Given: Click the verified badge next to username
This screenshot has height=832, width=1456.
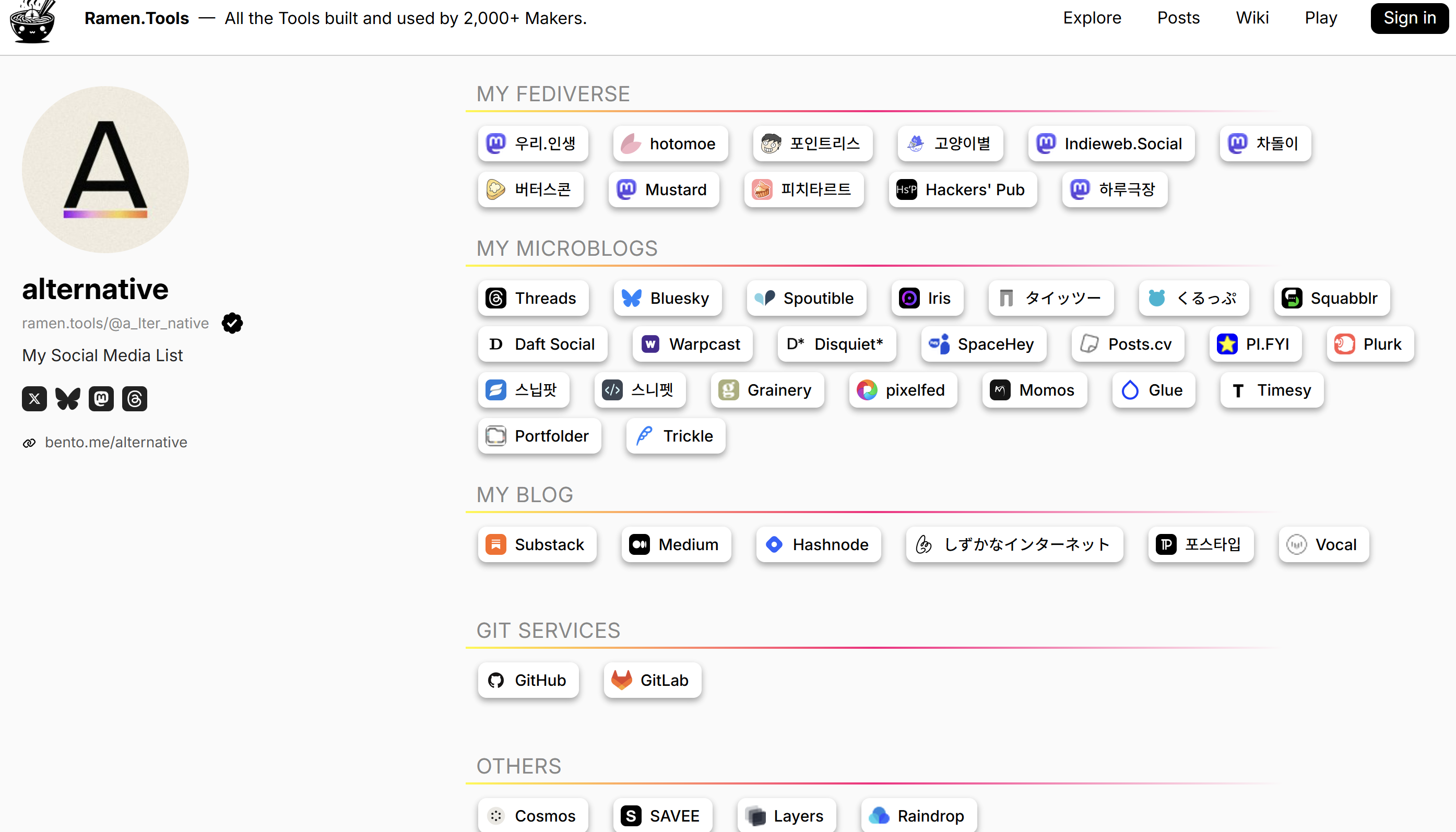Looking at the screenshot, I should tap(232, 323).
